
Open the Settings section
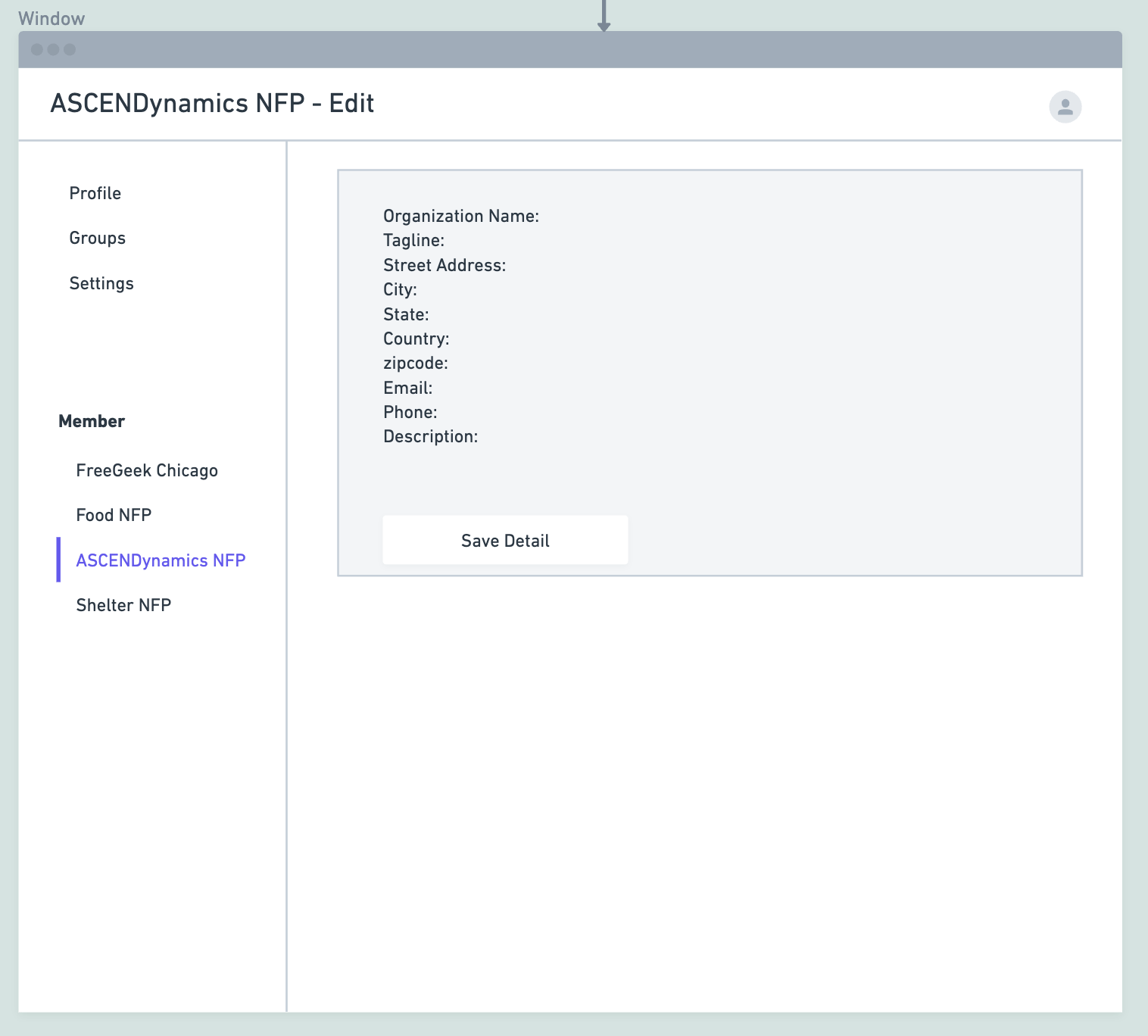point(101,283)
